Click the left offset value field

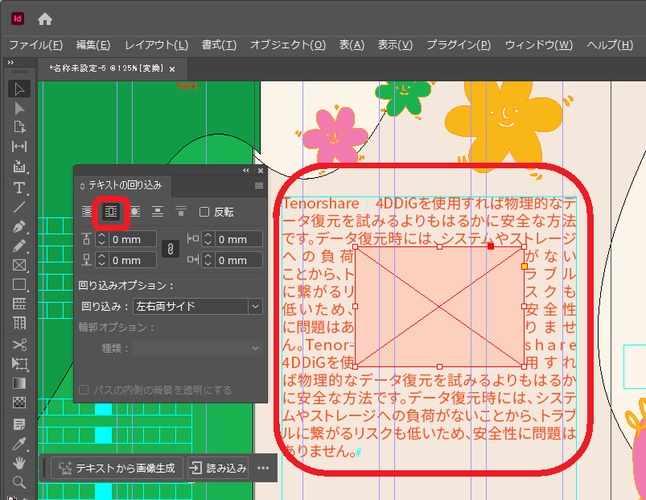point(238,239)
